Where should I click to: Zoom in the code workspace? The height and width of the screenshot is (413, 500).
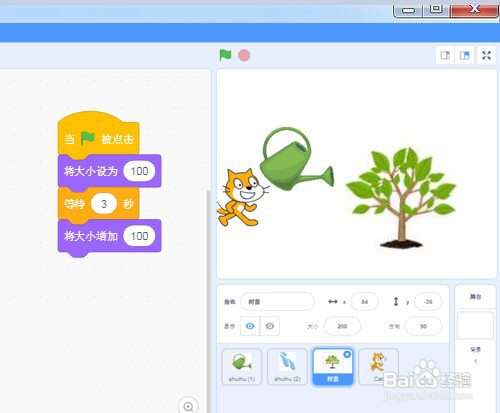click(188, 406)
